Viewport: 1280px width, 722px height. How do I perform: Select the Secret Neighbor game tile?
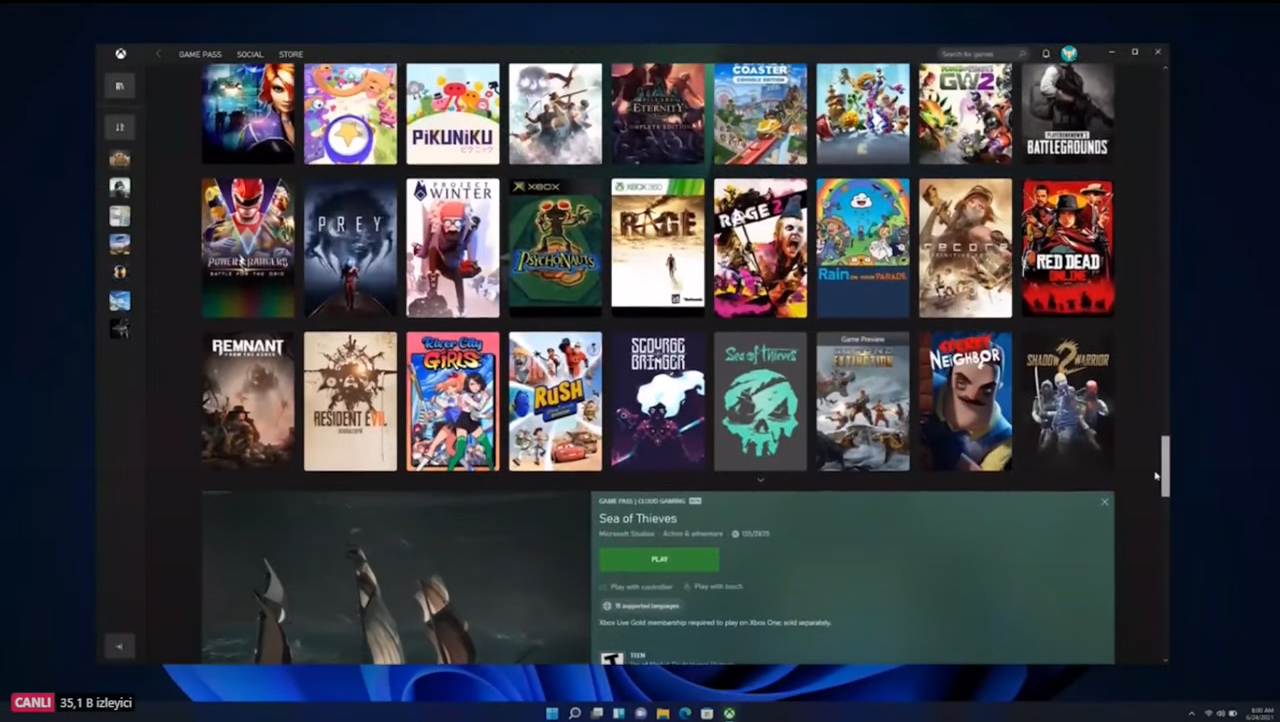click(965, 401)
